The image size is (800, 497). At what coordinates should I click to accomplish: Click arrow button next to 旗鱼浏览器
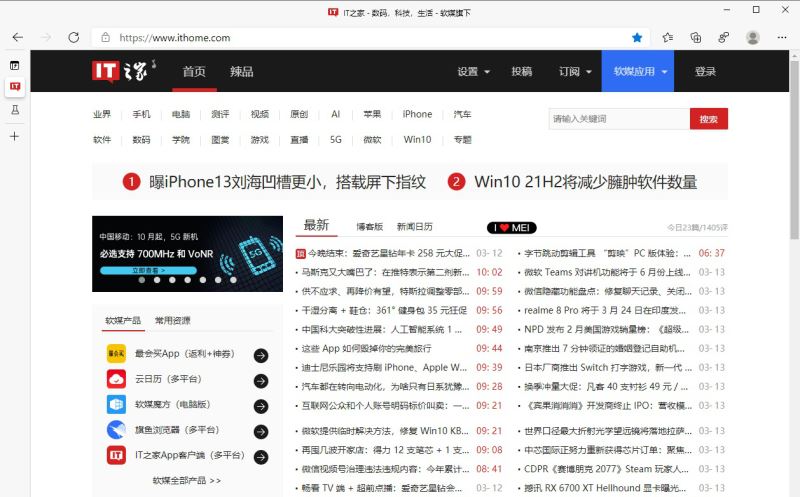tap(261, 432)
